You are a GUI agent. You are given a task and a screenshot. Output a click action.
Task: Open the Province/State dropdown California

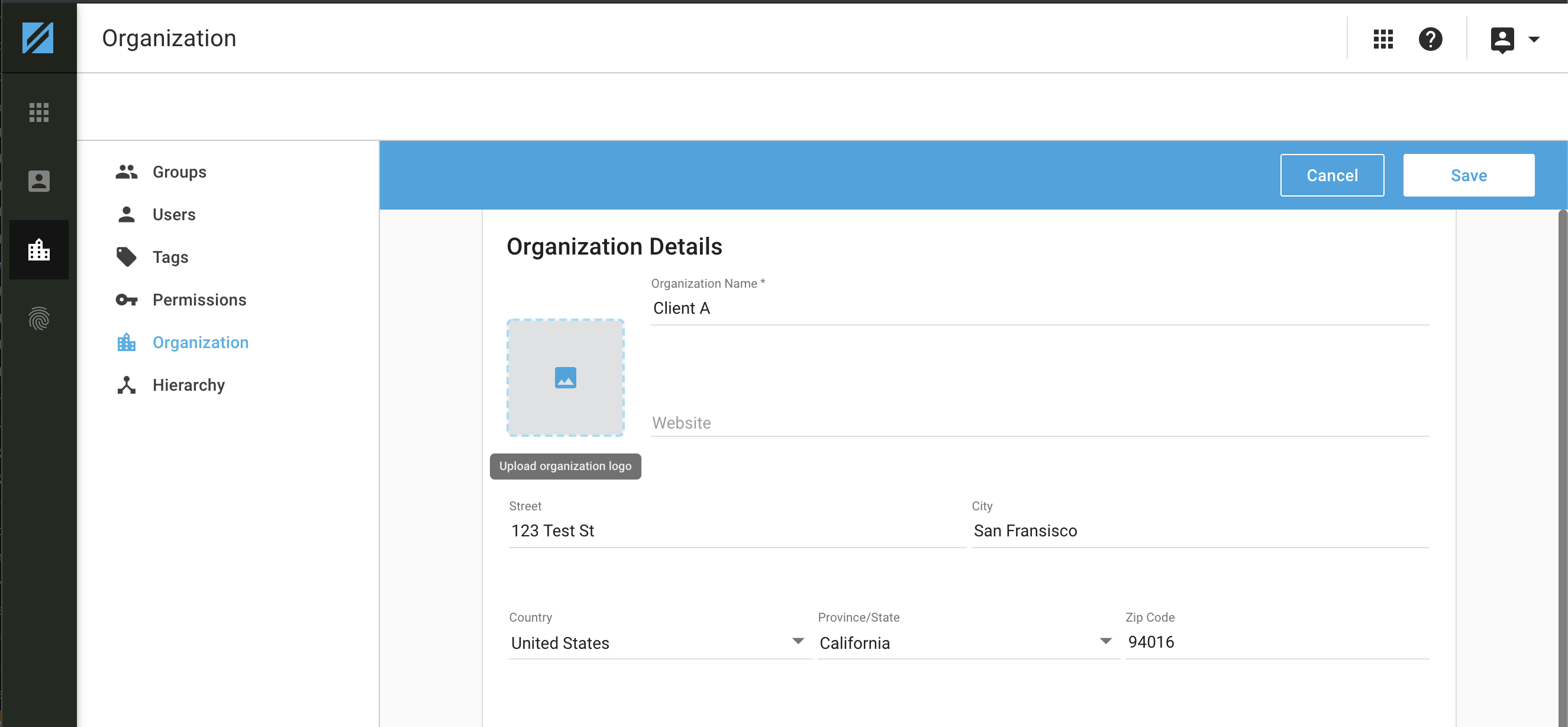click(968, 643)
